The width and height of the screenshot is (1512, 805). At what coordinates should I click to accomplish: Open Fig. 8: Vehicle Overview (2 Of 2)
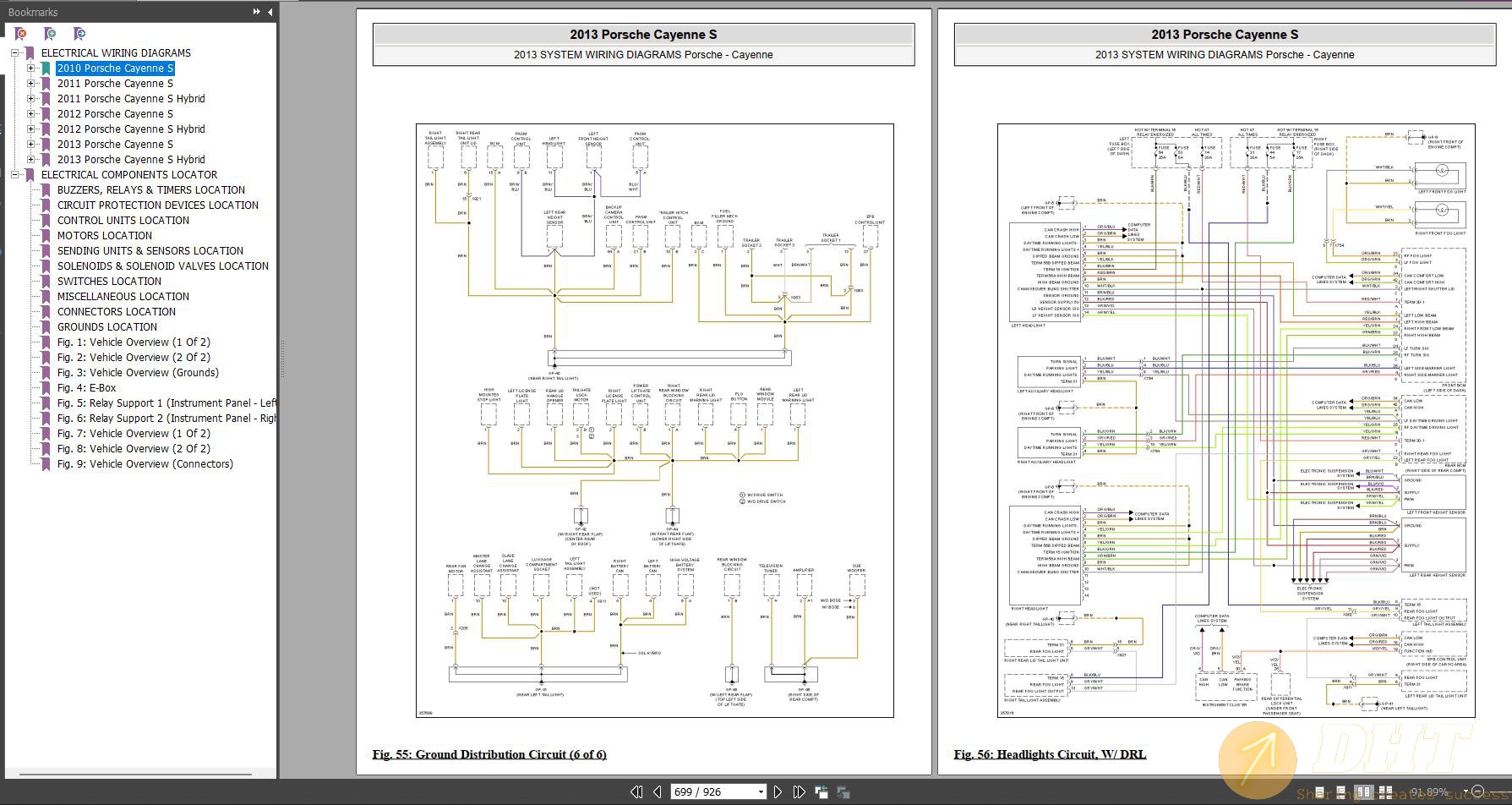(134, 448)
